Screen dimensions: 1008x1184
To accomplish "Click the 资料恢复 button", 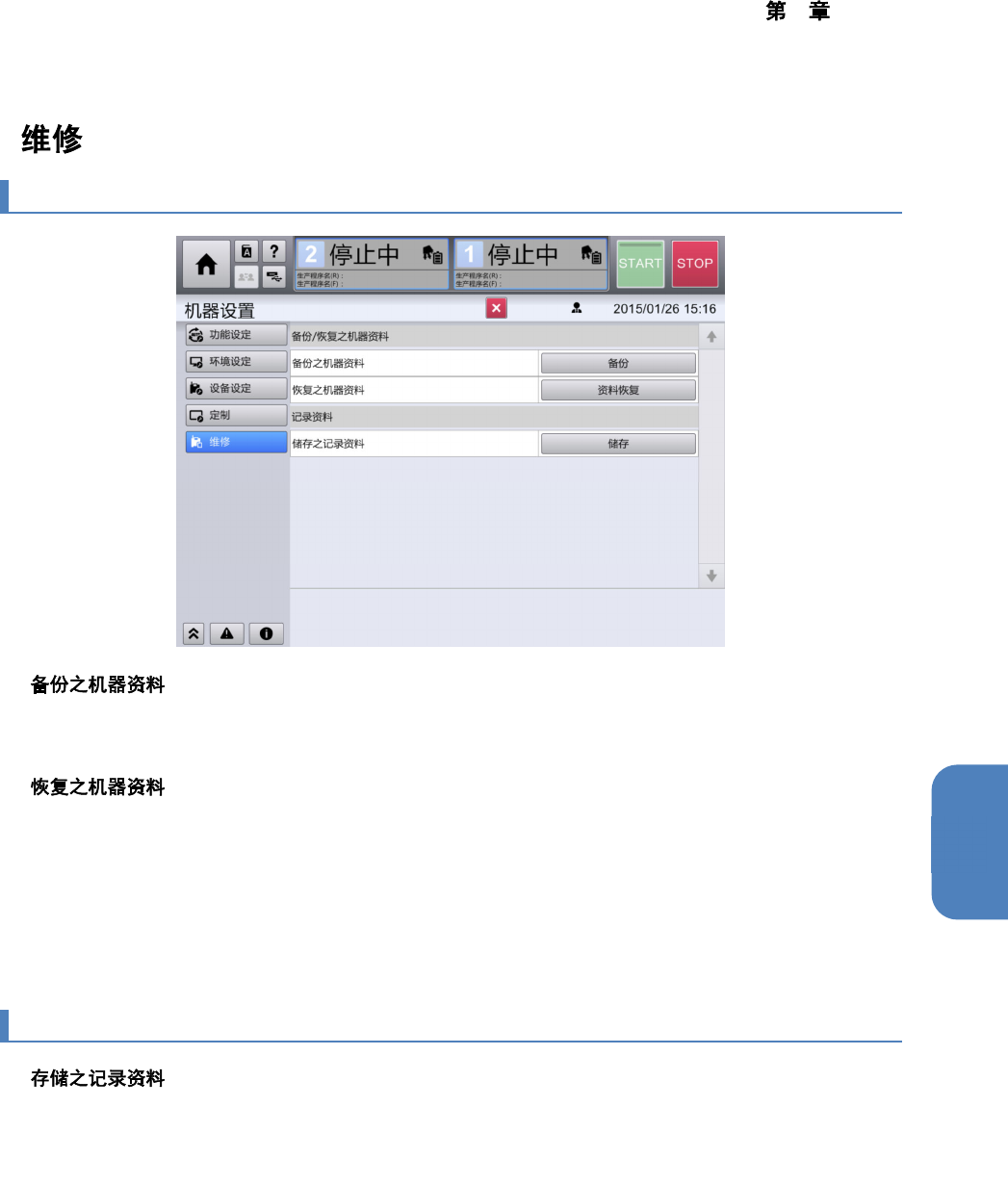I will 618,390.
